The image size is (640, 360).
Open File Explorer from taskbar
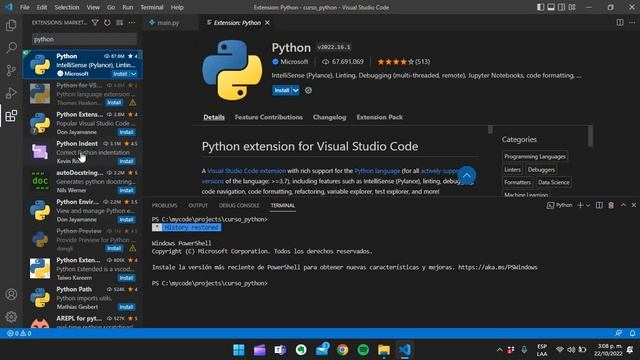click(x=384, y=350)
